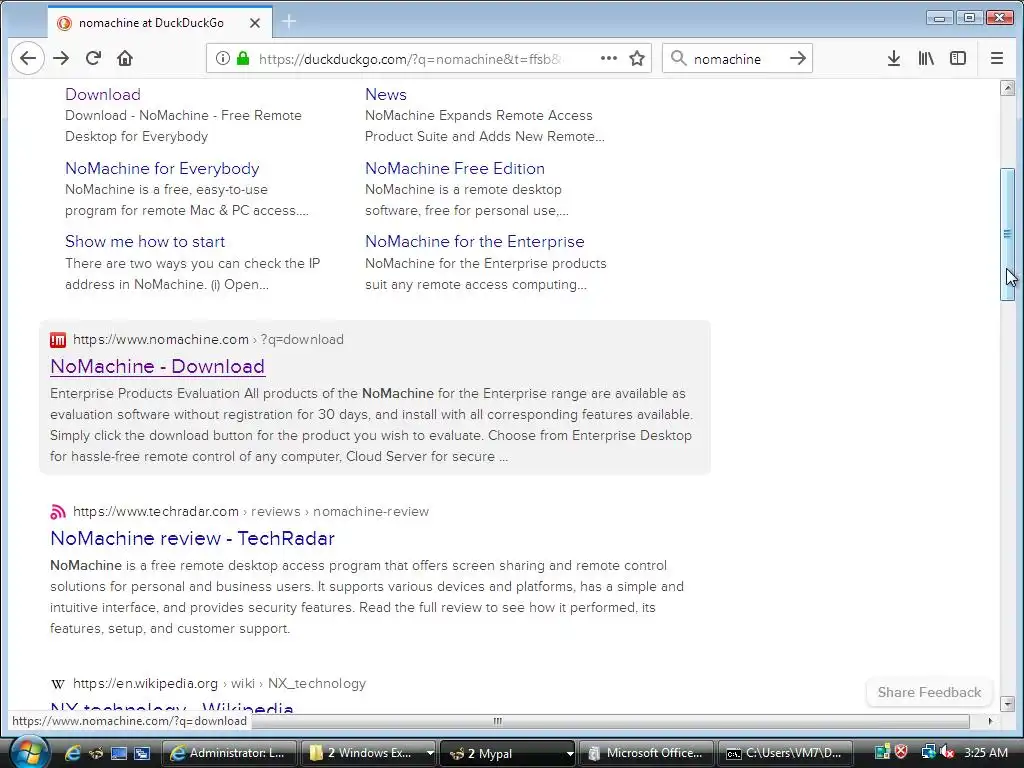This screenshot has width=1024, height=768.
Task: Click the en.wikipedia.org result URL
Action: [219, 683]
